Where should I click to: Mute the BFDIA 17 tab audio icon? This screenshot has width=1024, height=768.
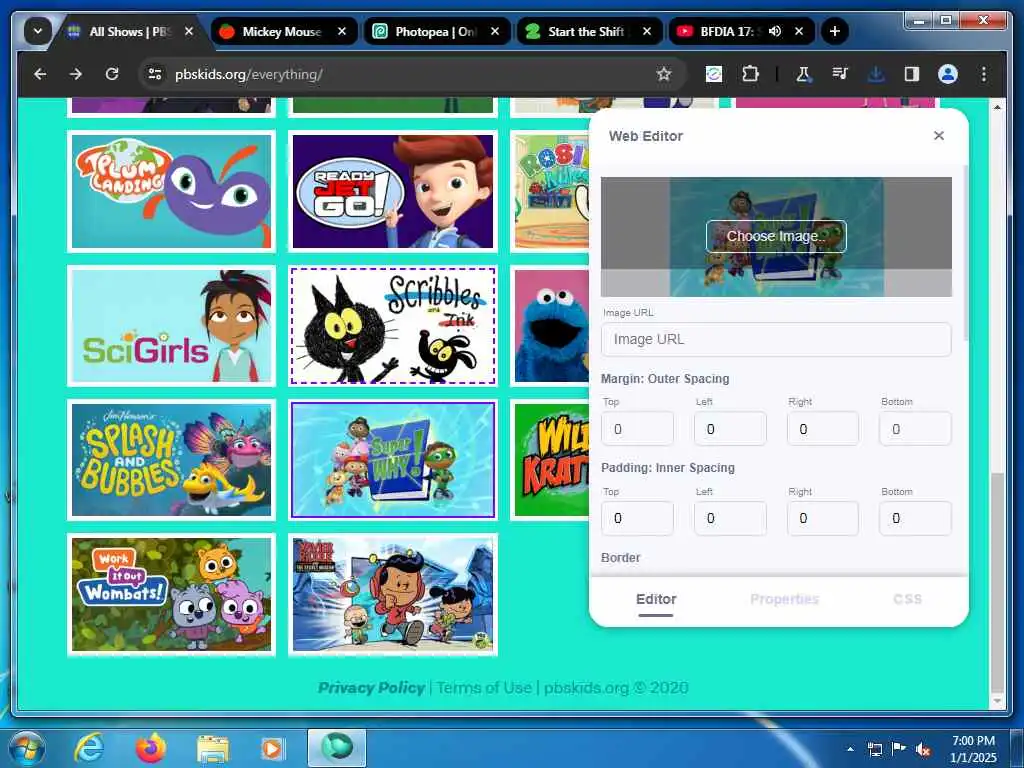pos(775,31)
